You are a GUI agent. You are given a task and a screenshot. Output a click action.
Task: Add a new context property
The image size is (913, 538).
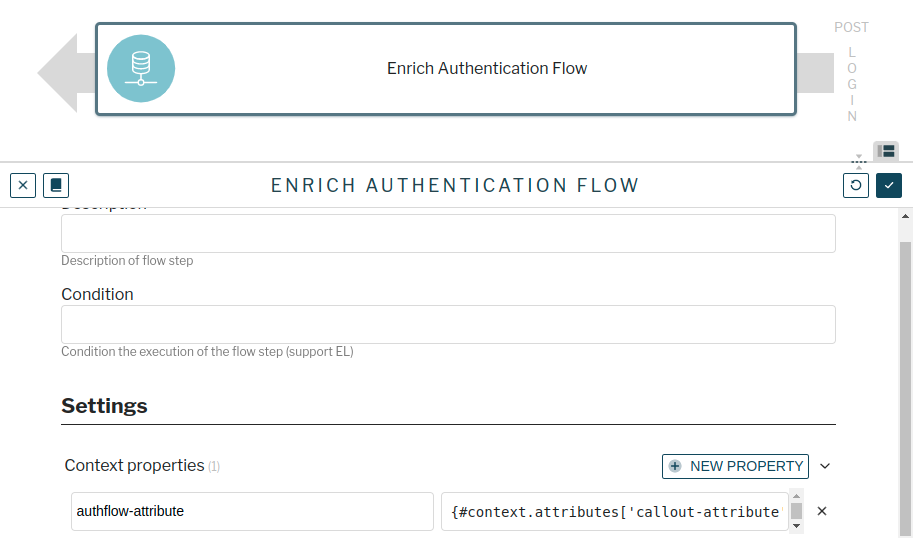735,466
